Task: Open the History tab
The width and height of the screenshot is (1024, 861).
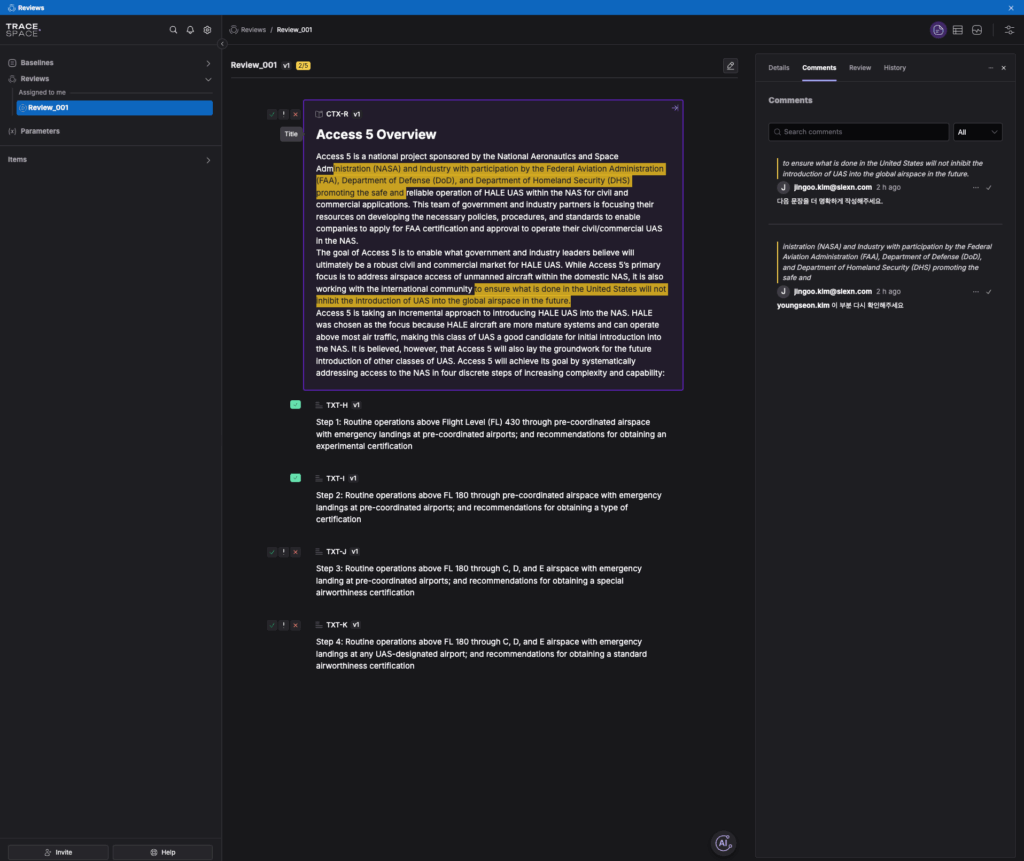Action: tap(895, 68)
